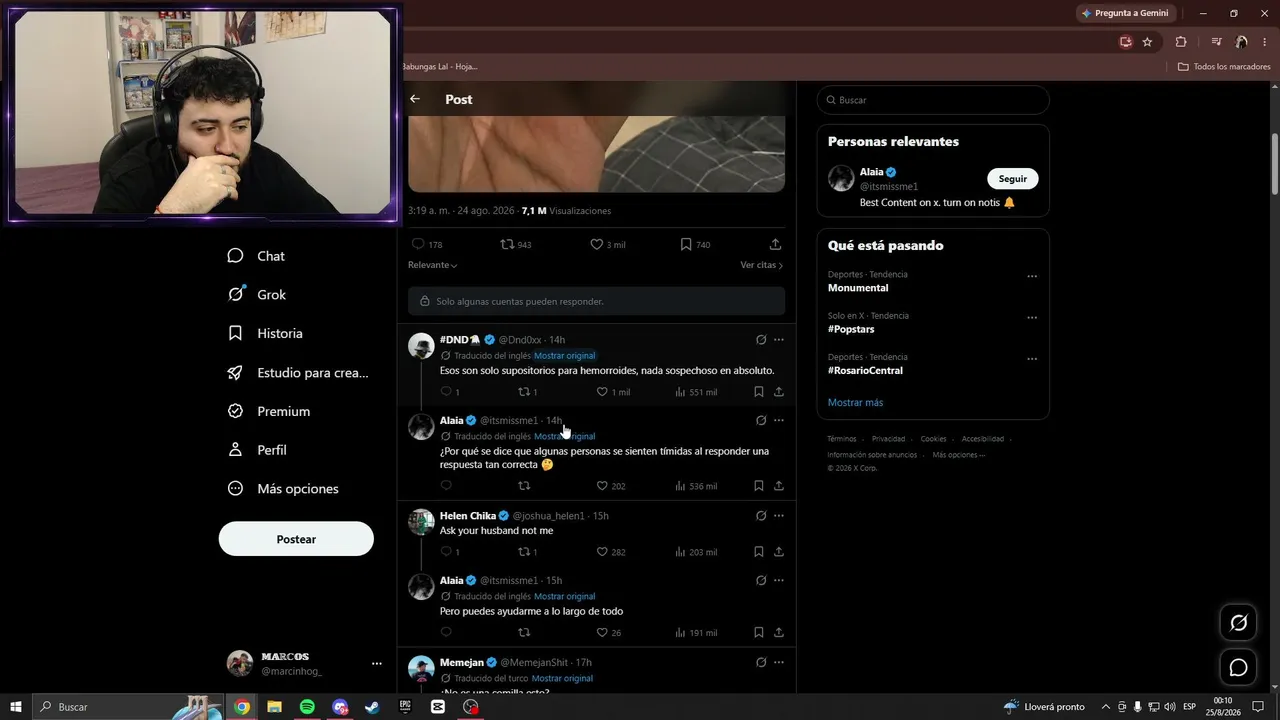
Task: Like the main post with 3 mil likes
Action: click(x=607, y=244)
